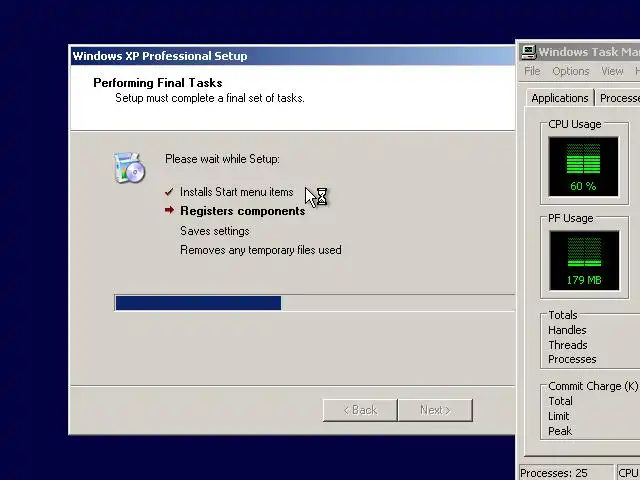
Task: Click the Handles label under Totals
Action: 567,330
